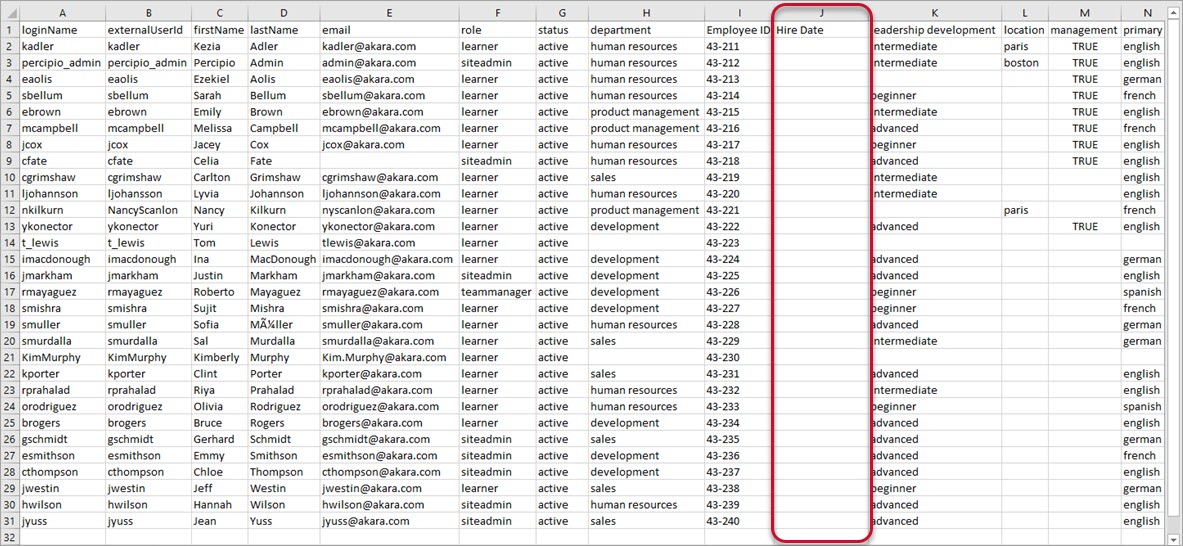
Task: Select row 12 header number
Action: [x=9, y=210]
